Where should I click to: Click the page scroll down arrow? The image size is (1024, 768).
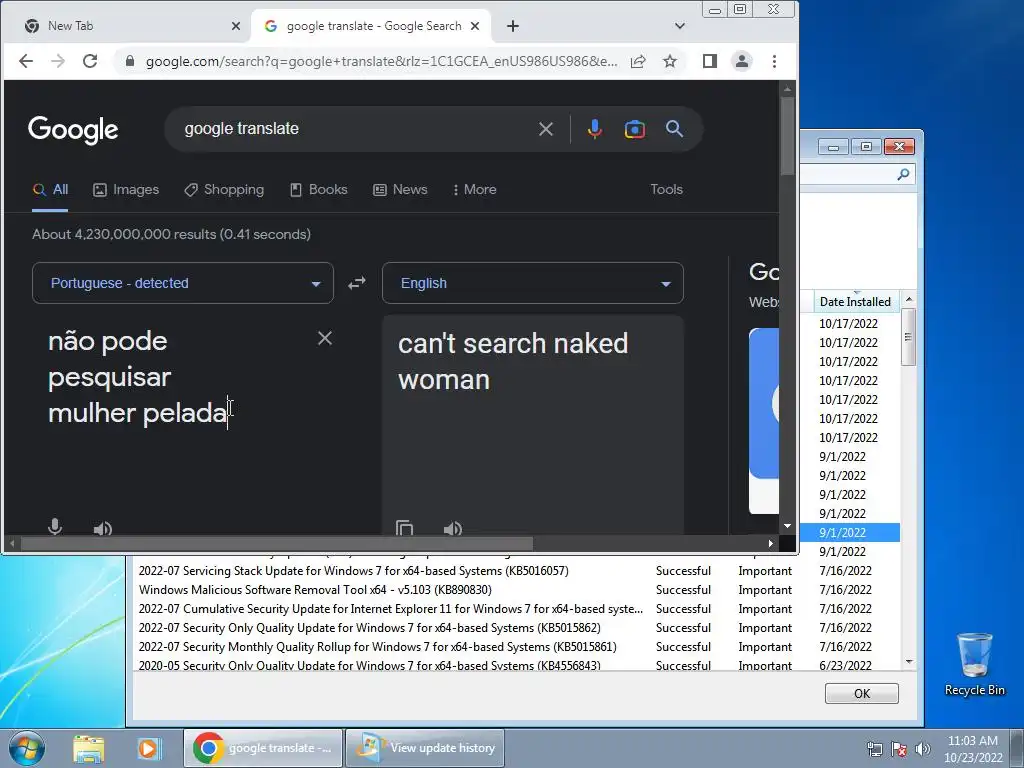(788, 526)
